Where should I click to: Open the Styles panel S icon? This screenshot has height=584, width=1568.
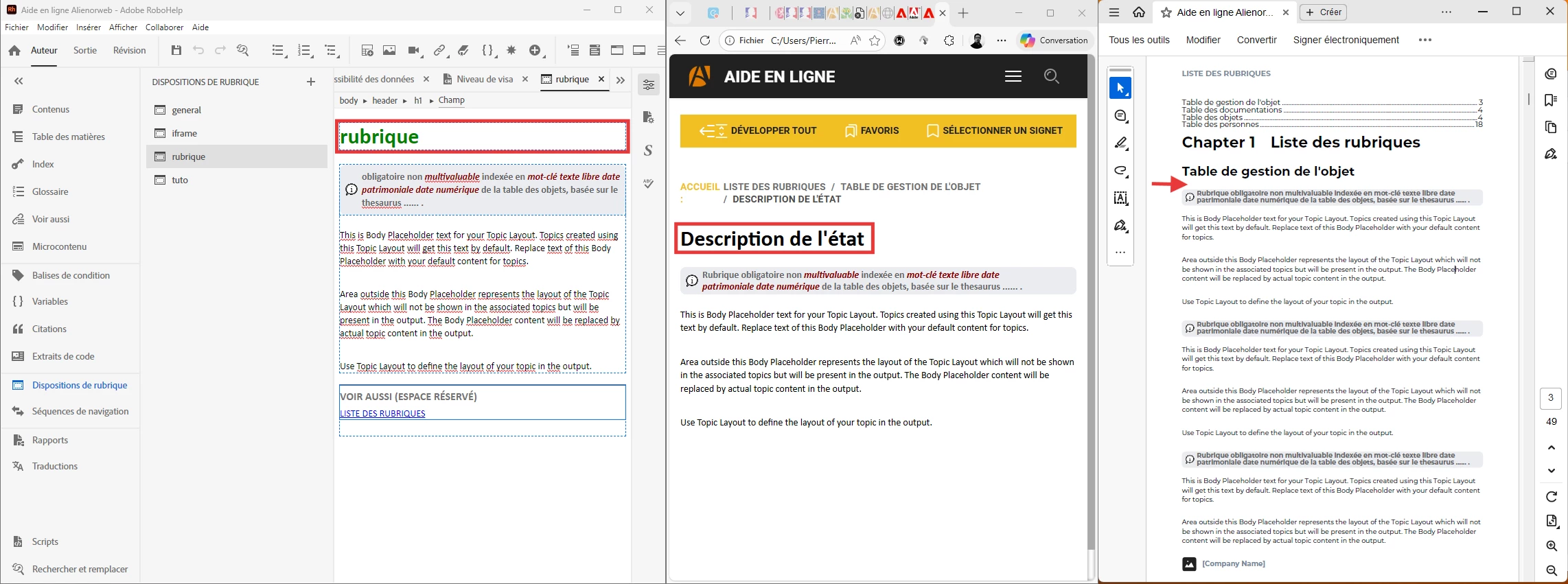648,150
